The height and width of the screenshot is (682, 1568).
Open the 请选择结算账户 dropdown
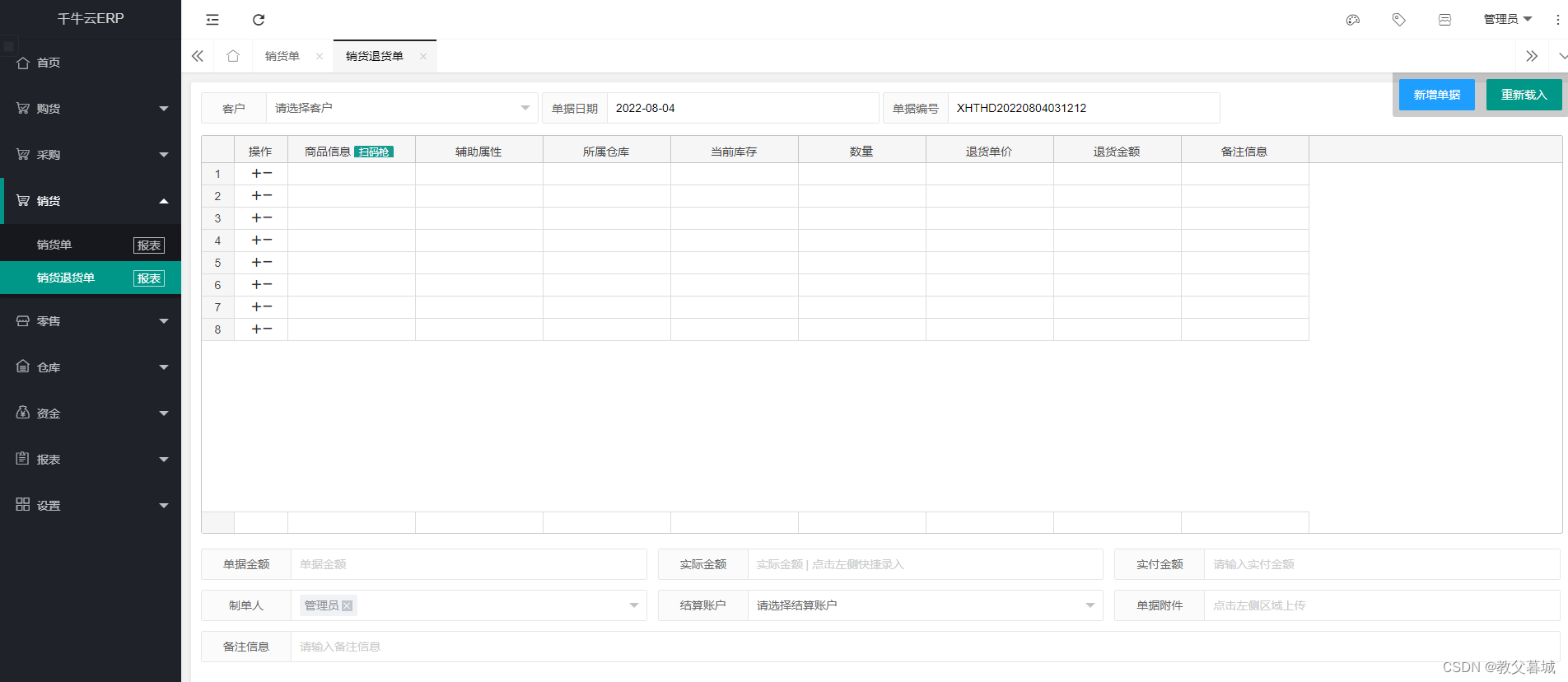coord(925,605)
